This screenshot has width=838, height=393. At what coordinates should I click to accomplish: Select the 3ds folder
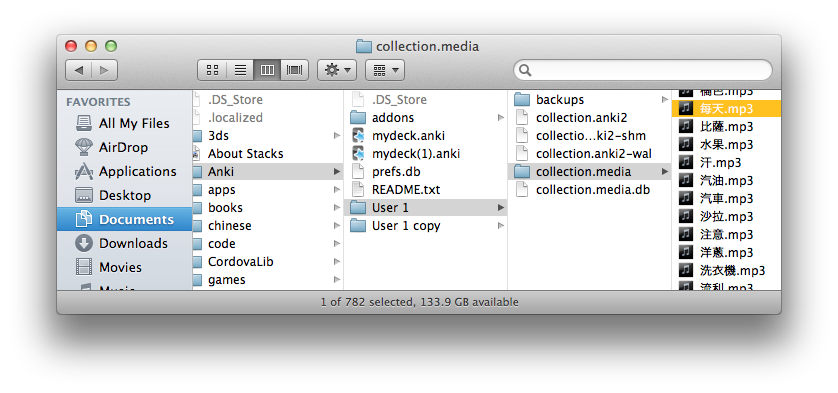click(x=268, y=136)
